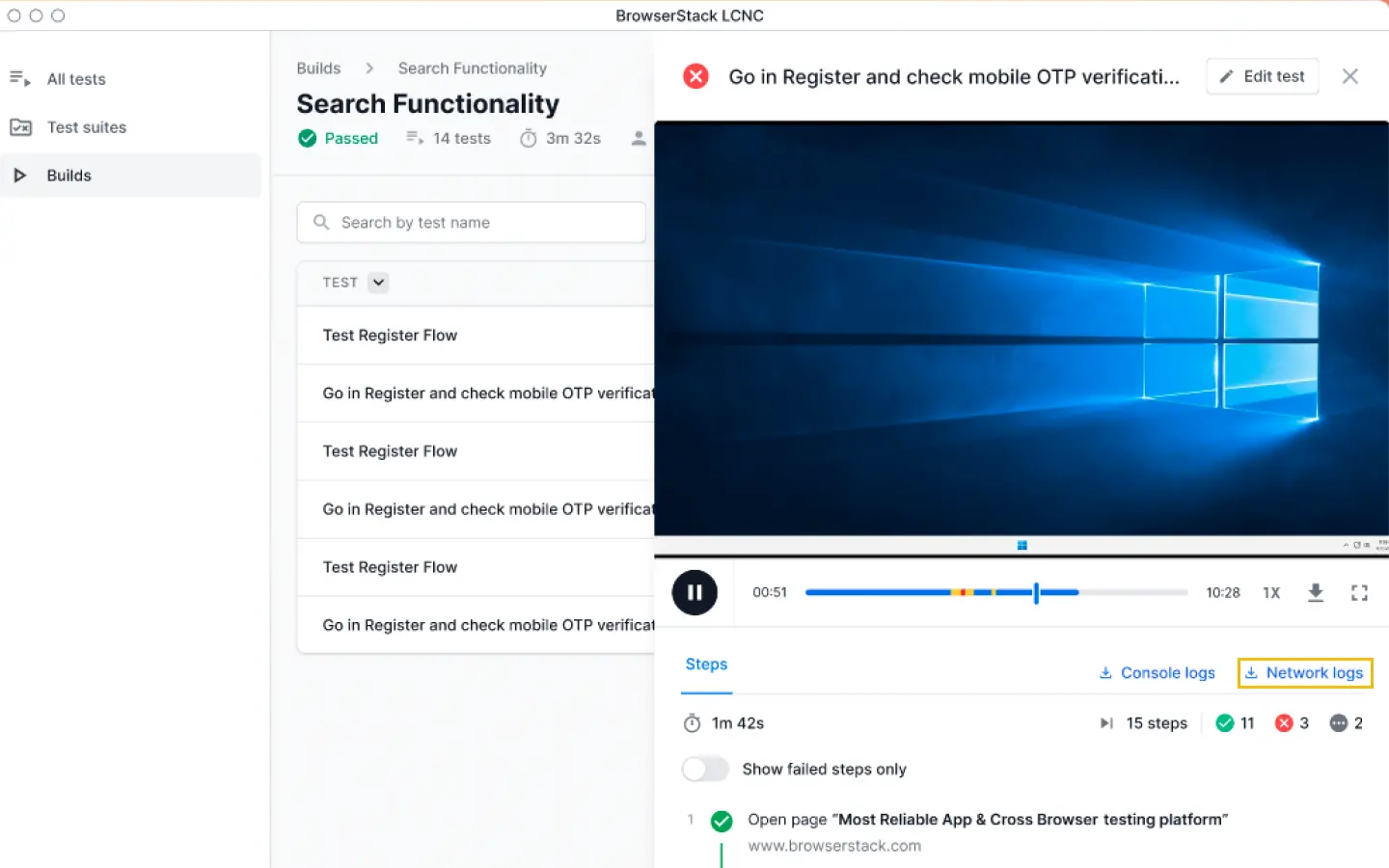Pause the test video playback
The height and width of the screenshot is (868, 1389).
tap(694, 592)
